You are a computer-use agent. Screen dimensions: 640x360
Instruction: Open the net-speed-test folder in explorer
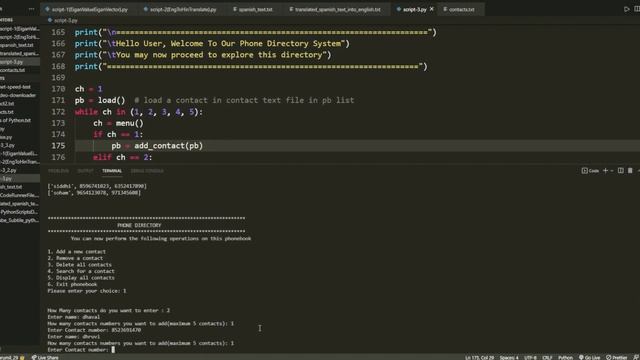(x=20, y=87)
